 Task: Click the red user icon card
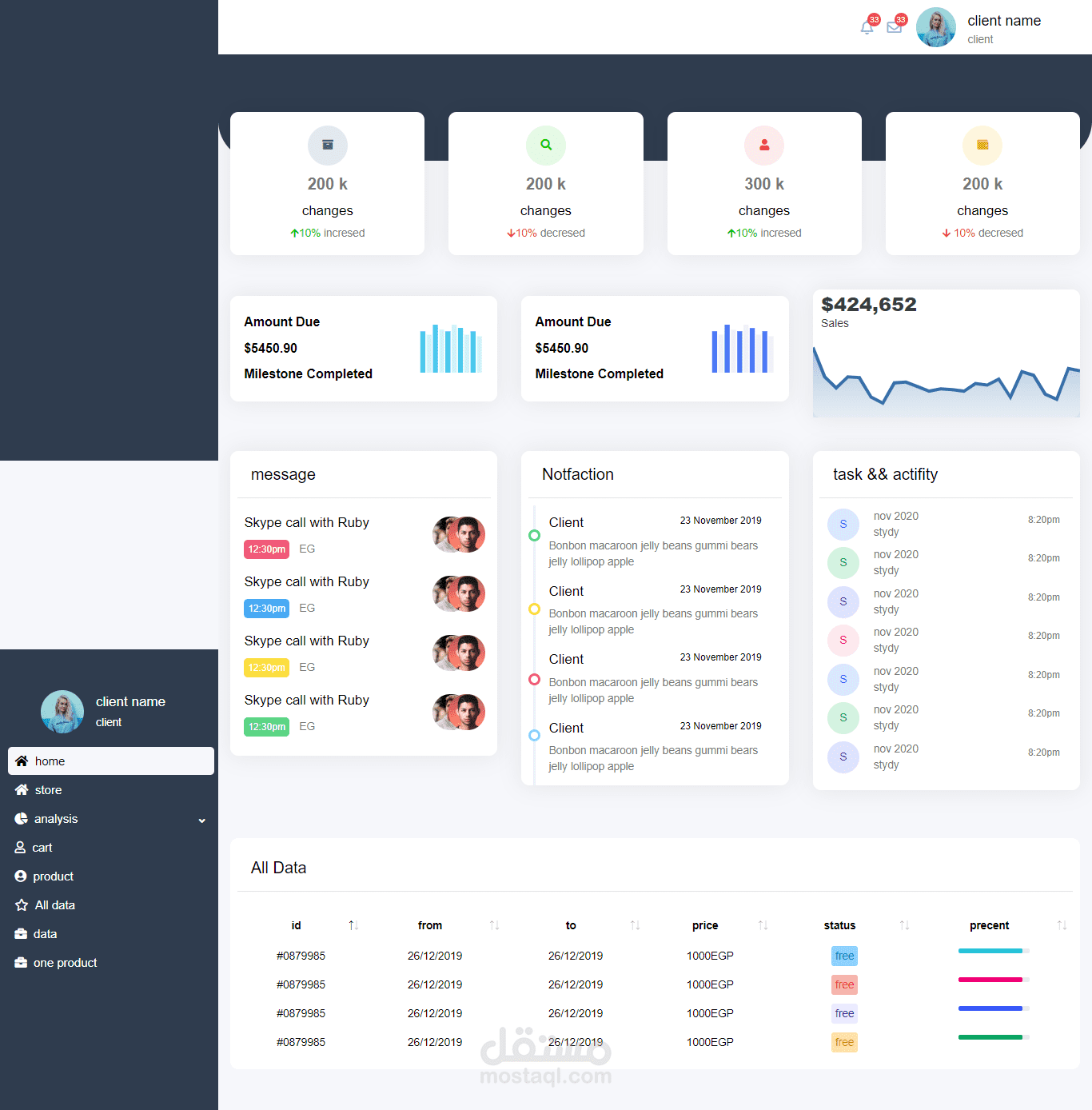pyautogui.click(x=764, y=146)
